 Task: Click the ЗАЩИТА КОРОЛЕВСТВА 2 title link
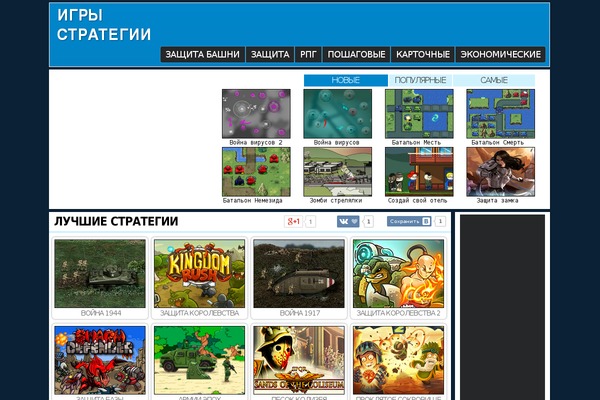(x=398, y=313)
